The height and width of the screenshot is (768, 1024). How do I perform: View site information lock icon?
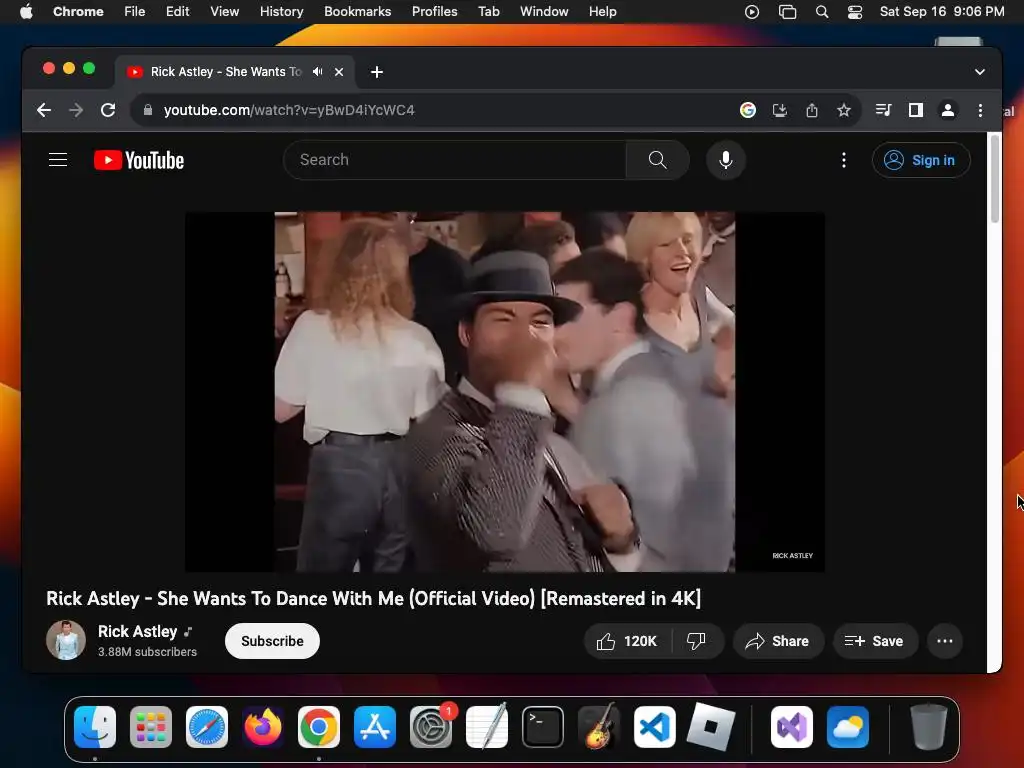pos(148,110)
